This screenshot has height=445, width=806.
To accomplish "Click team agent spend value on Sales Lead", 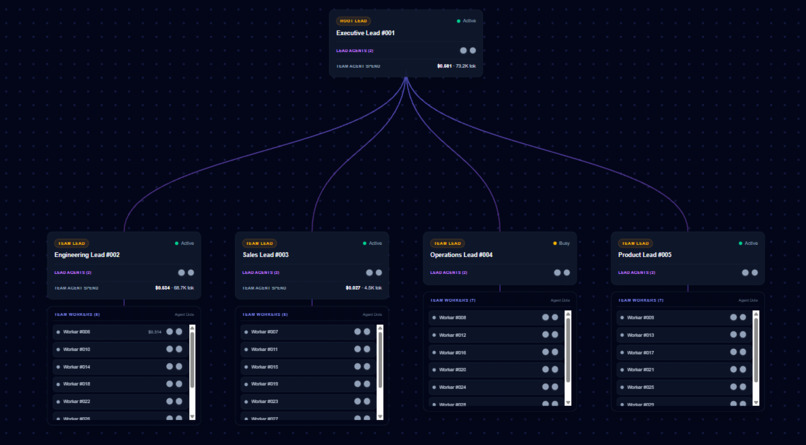I will [x=364, y=288].
